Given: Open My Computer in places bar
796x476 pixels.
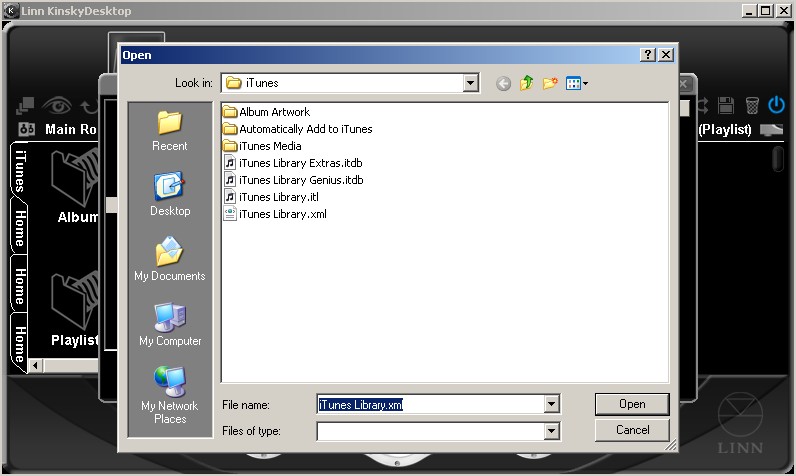Looking at the screenshot, I should pos(170,325).
